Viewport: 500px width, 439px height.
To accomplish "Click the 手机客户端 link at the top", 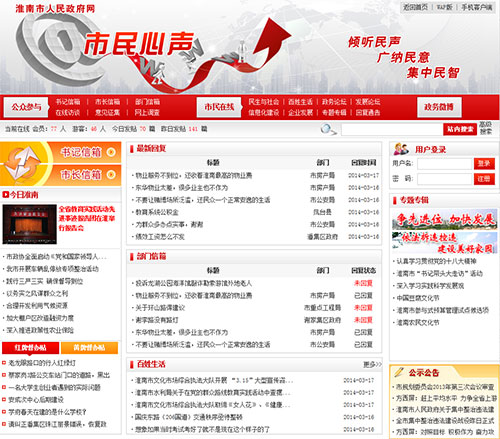I will (x=477, y=7).
